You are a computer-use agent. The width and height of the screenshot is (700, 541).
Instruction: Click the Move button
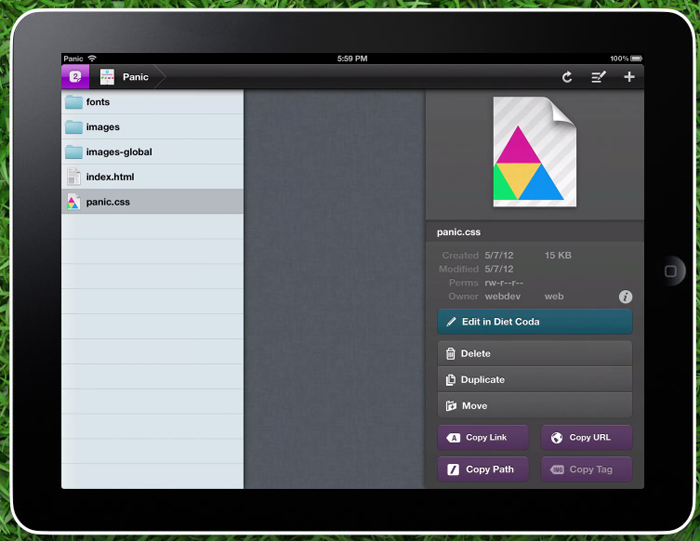tap(534, 405)
